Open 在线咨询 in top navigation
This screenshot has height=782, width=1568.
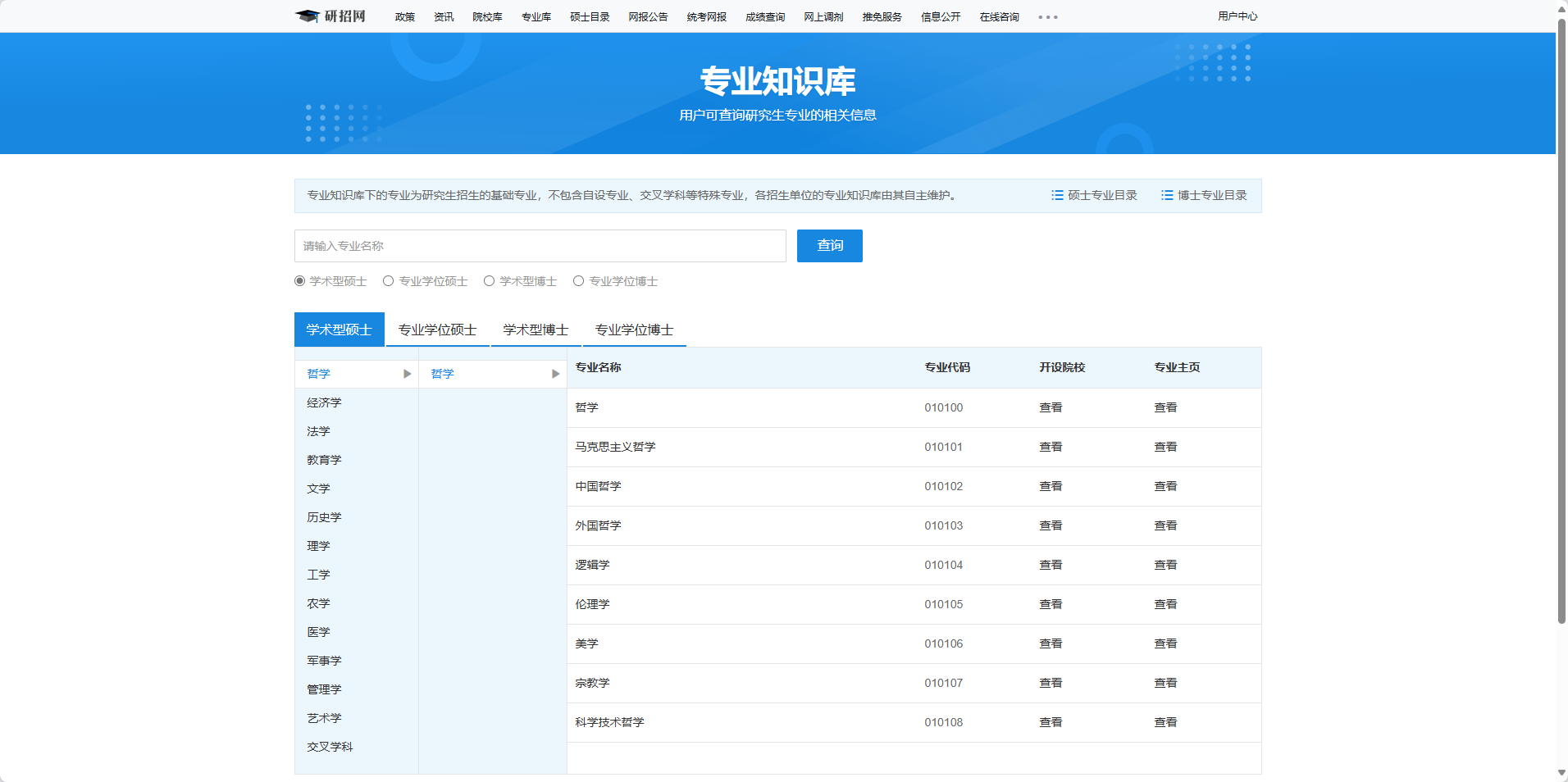[x=1000, y=17]
